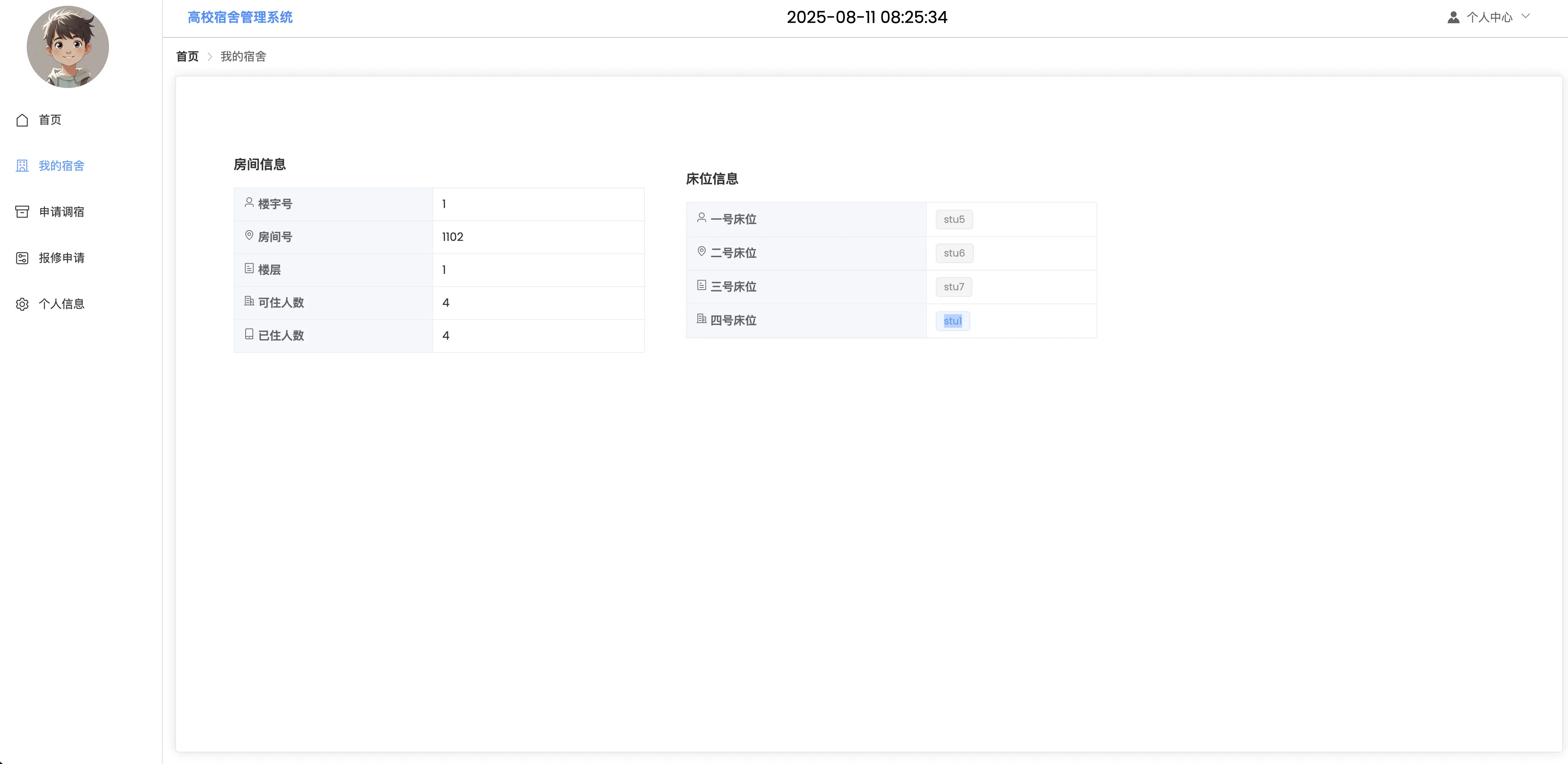Click the person icon next to 楼宇号
The width and height of the screenshot is (1568, 764).
[249, 203]
